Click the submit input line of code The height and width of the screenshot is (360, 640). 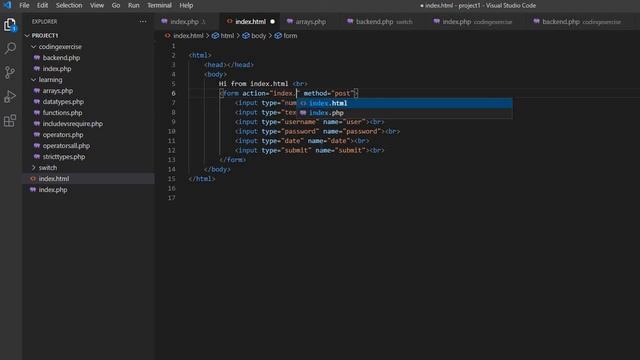[309, 151]
